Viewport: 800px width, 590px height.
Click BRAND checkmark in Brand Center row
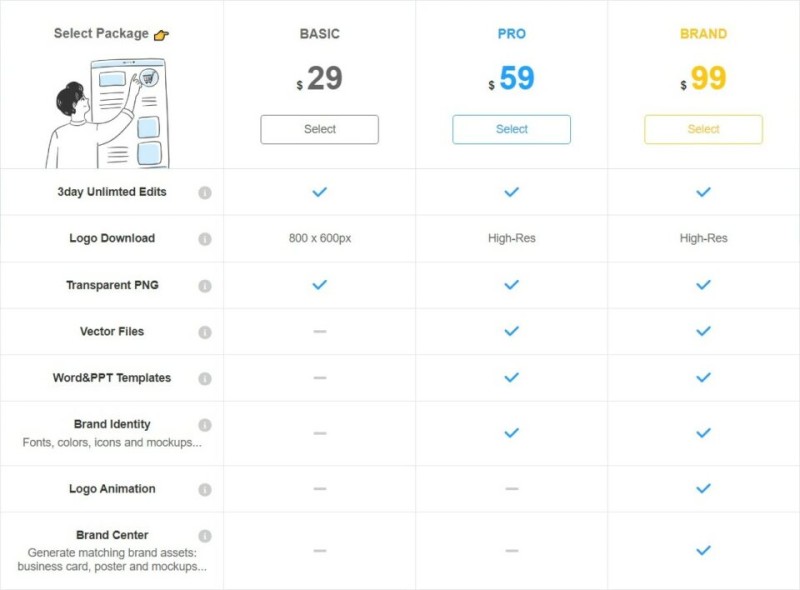(703, 550)
